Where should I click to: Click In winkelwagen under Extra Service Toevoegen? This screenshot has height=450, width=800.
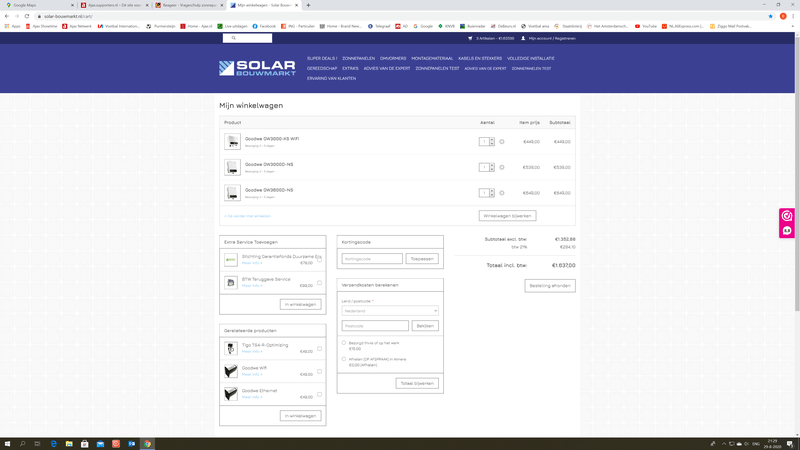(x=300, y=305)
